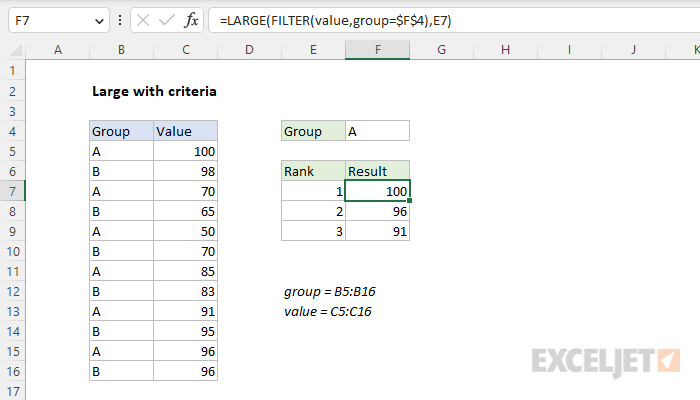
Task: Click the fill handle of cell F7
Action: coord(409,200)
